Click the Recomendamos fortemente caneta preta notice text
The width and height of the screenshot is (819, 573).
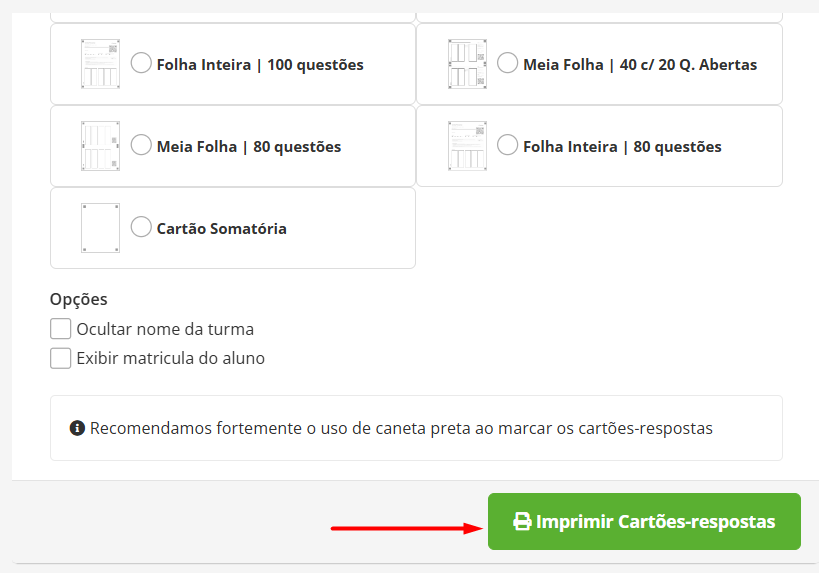point(401,428)
